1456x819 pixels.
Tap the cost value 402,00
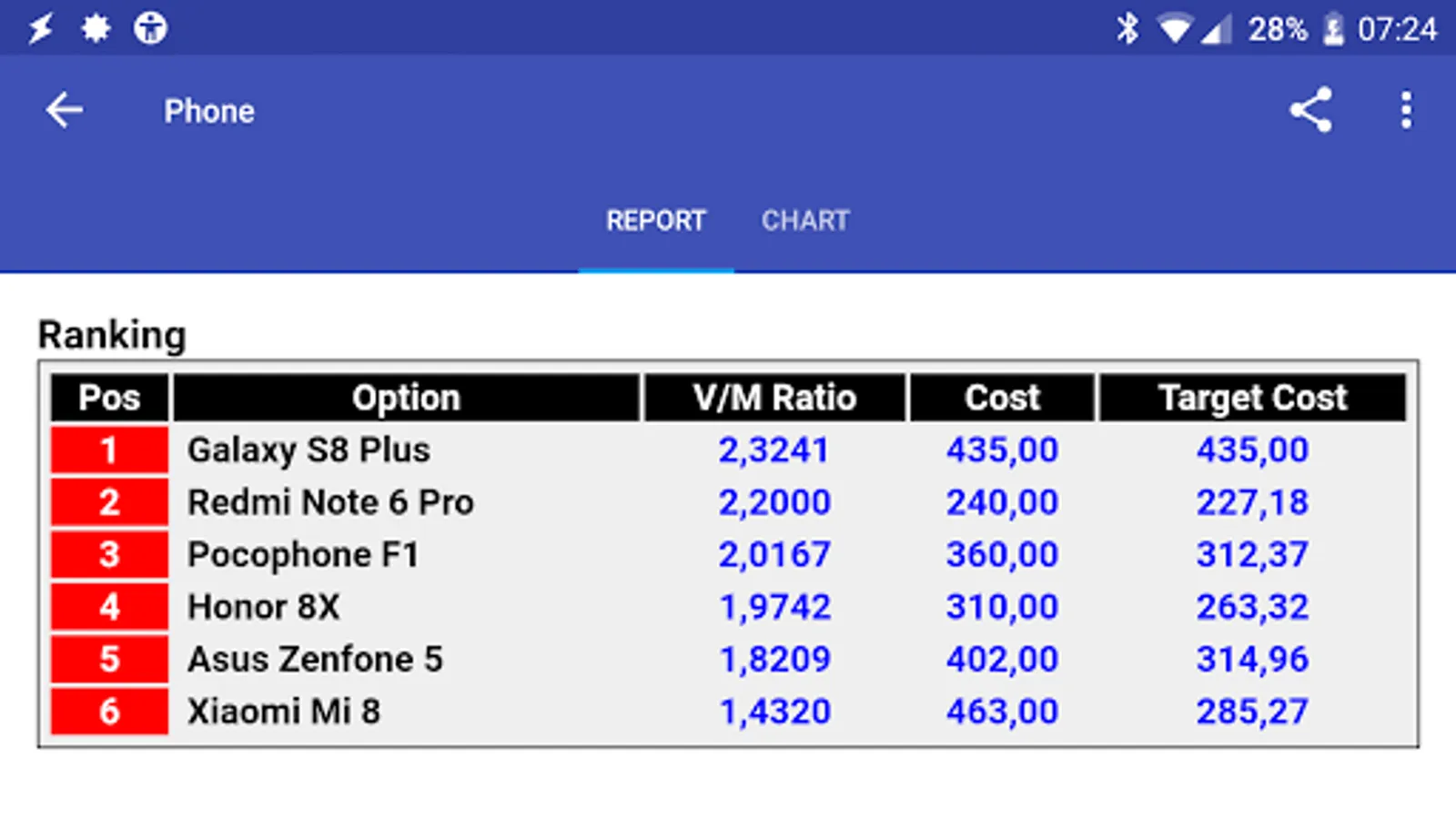pyautogui.click(x=1002, y=659)
